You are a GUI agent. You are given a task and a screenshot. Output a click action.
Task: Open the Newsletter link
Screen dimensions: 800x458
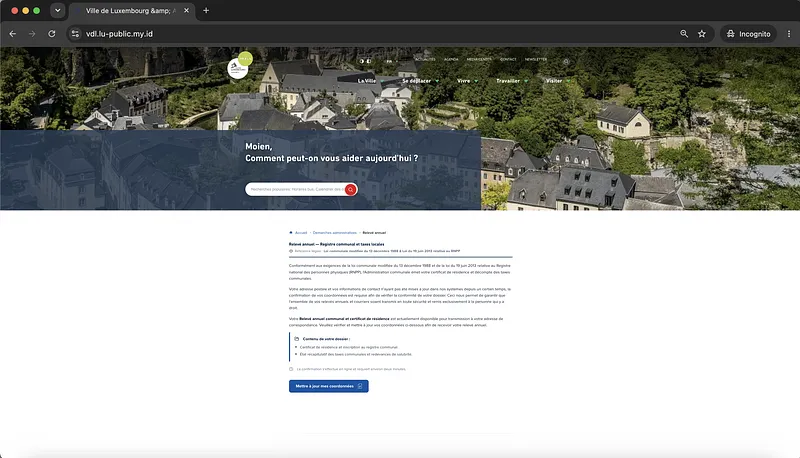click(x=536, y=59)
